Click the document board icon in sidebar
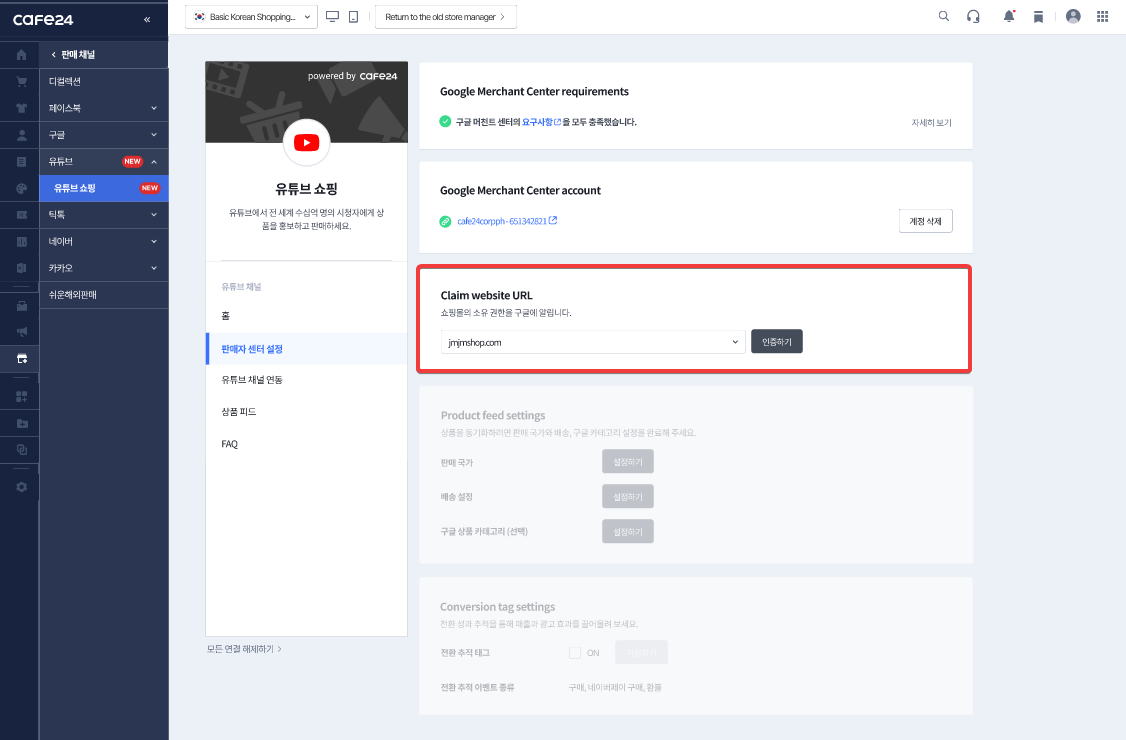 point(22,162)
